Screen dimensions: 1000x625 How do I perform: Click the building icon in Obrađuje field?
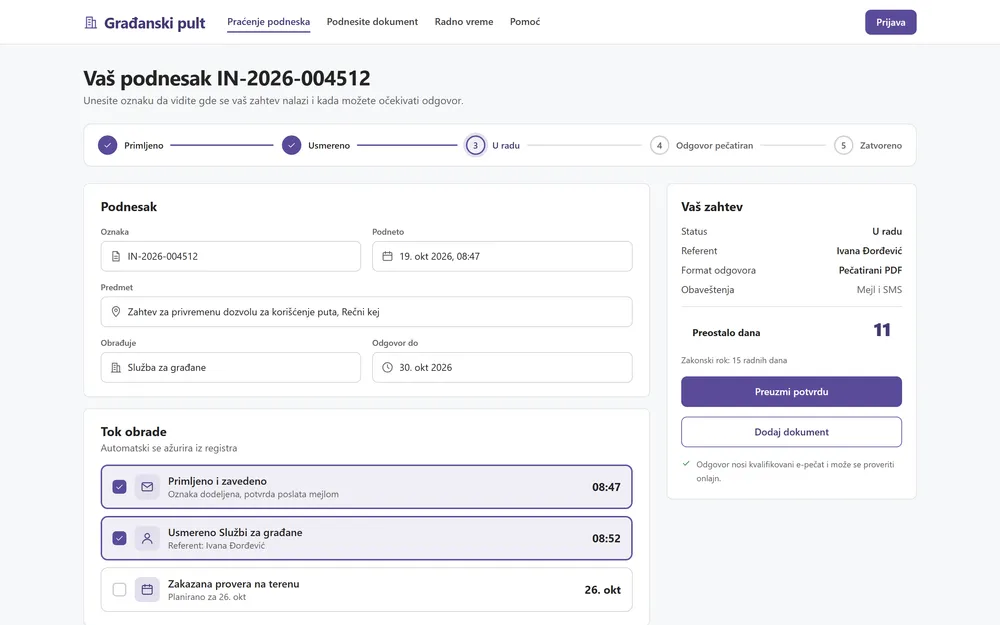coord(116,367)
